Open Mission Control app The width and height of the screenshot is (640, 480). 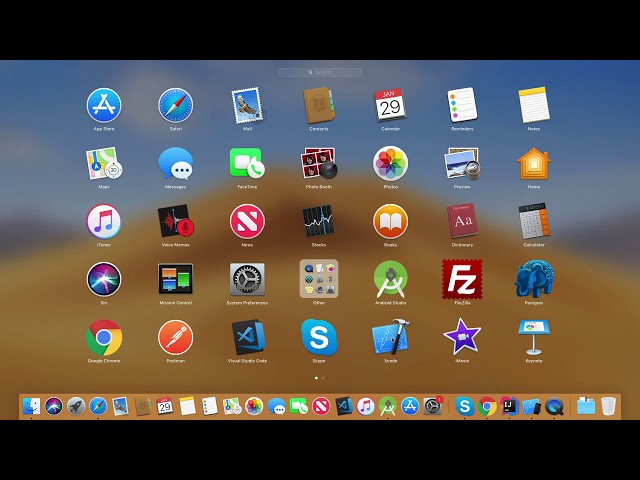click(176, 279)
